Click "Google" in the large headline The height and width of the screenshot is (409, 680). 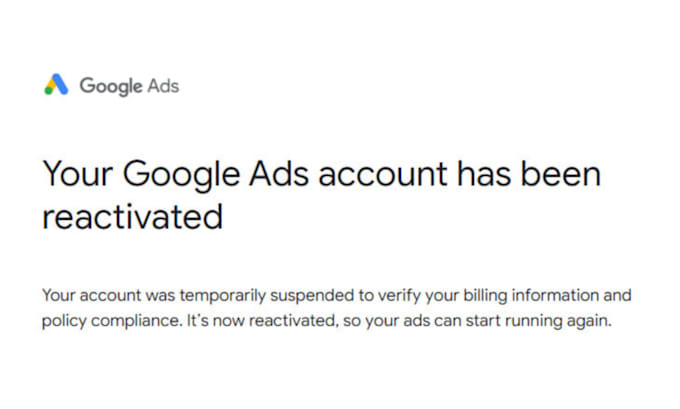[x=181, y=176]
